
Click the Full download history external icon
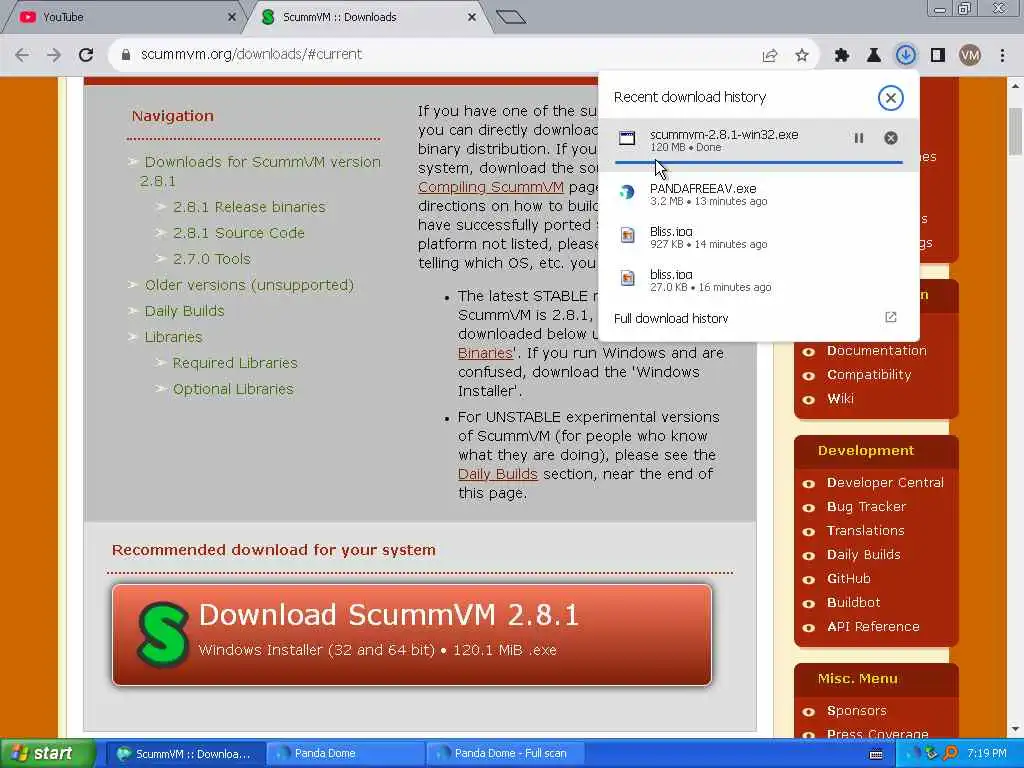(x=891, y=317)
